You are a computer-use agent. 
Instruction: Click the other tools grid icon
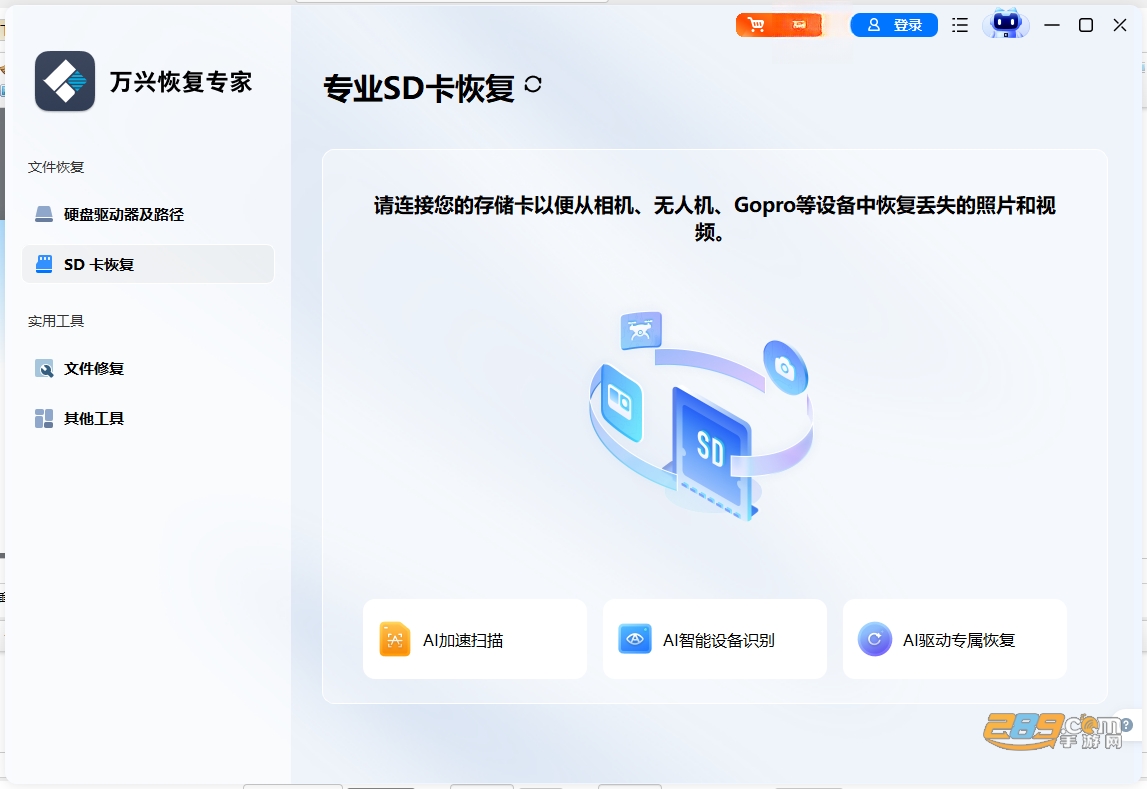click(x=44, y=418)
